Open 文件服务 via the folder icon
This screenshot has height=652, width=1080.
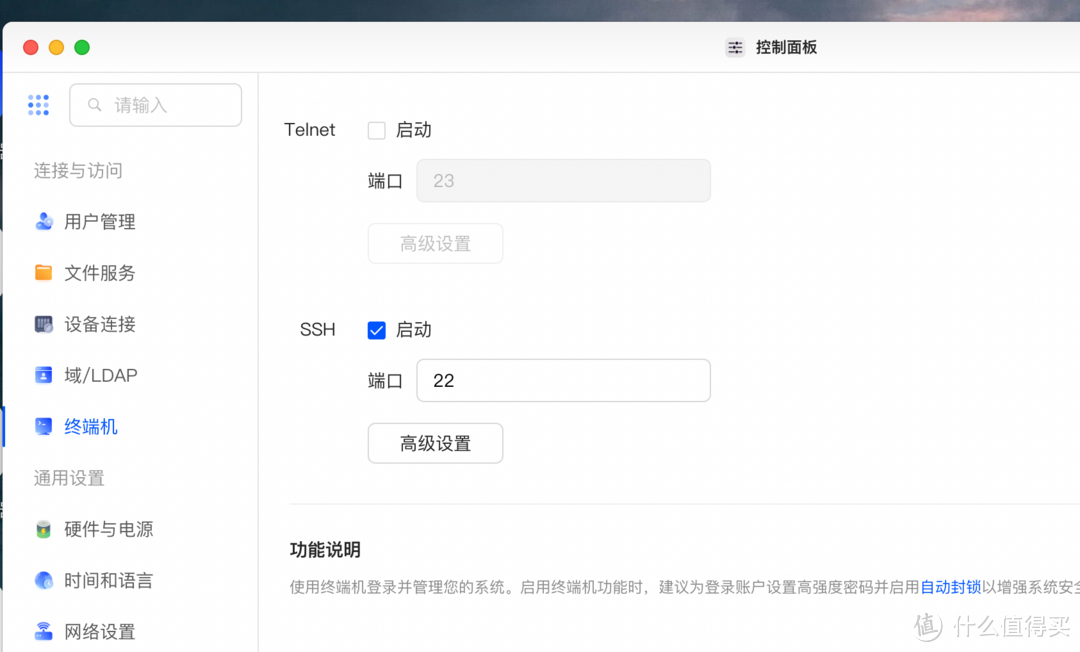[44, 272]
